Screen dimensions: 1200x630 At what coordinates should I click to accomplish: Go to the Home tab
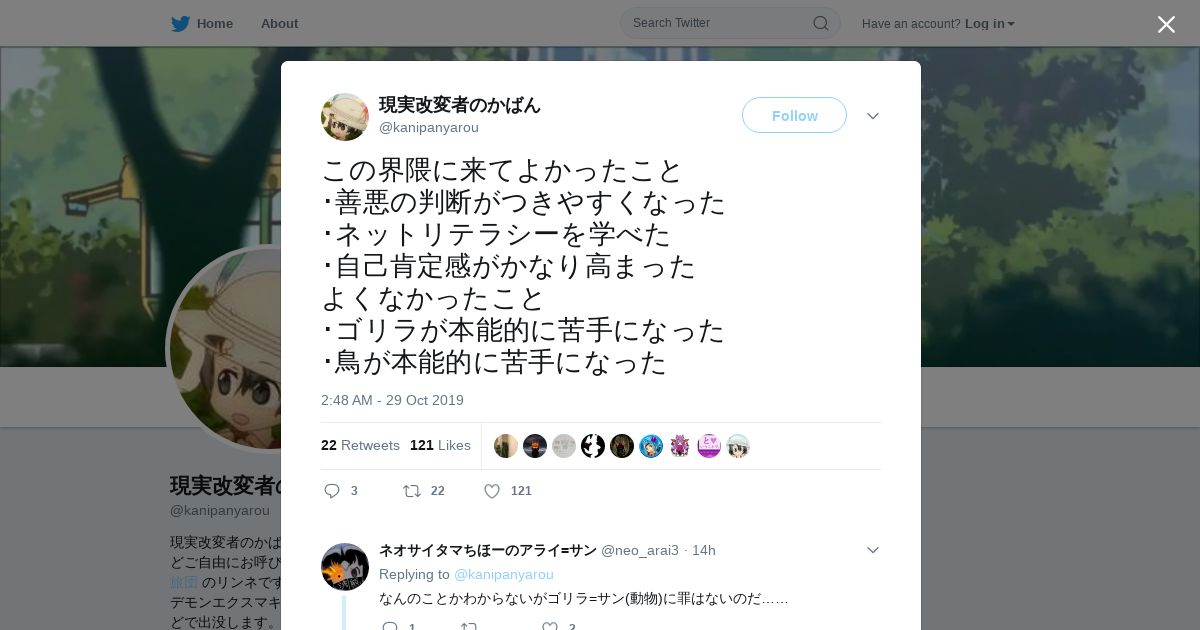click(215, 23)
